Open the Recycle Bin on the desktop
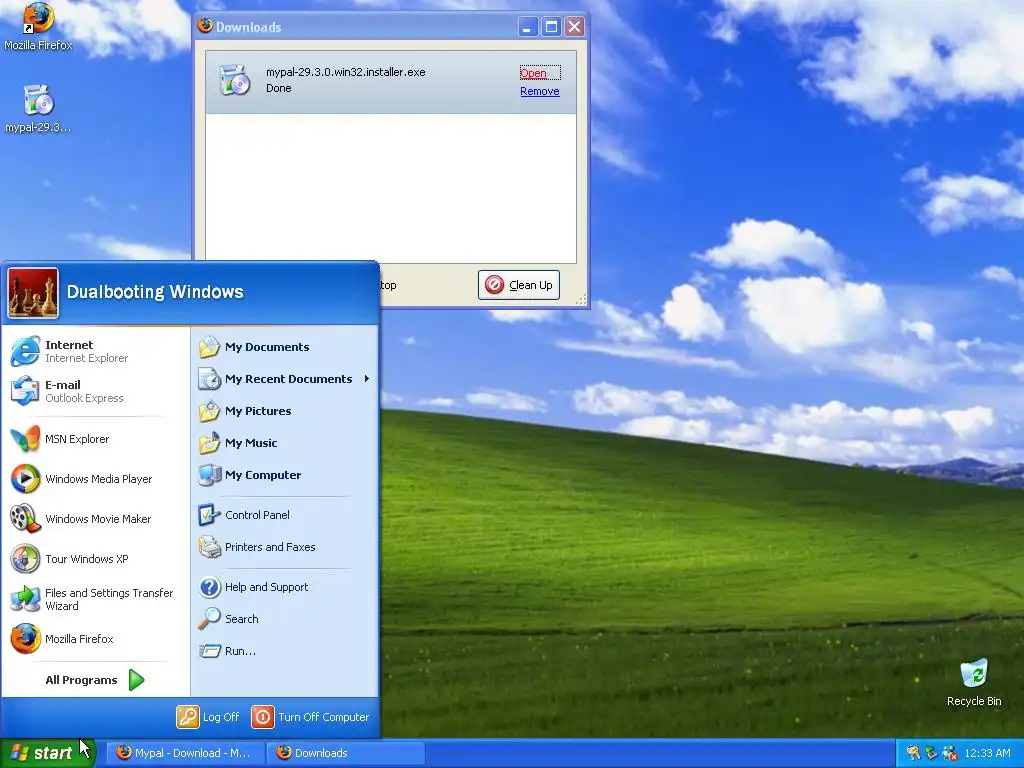 coord(974,682)
